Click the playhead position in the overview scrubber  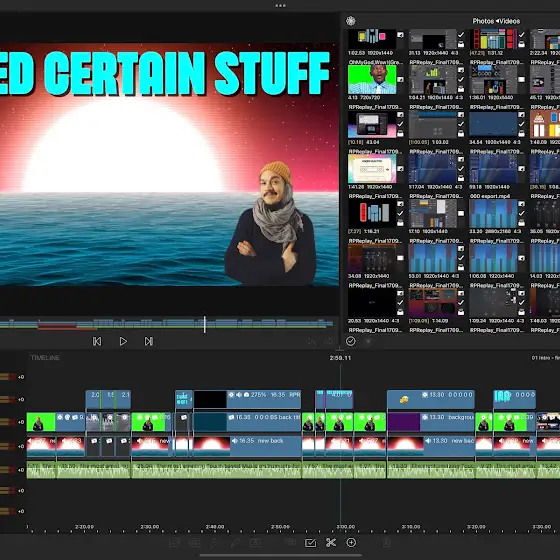click(205, 324)
